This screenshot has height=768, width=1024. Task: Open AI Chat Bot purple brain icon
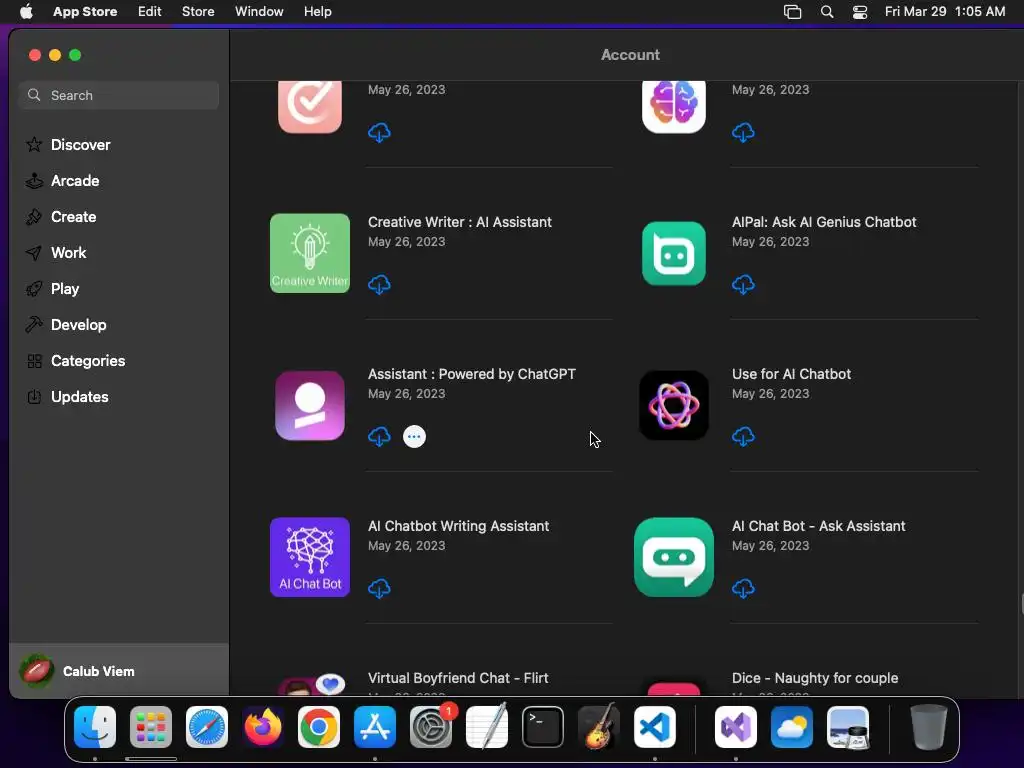(x=310, y=557)
